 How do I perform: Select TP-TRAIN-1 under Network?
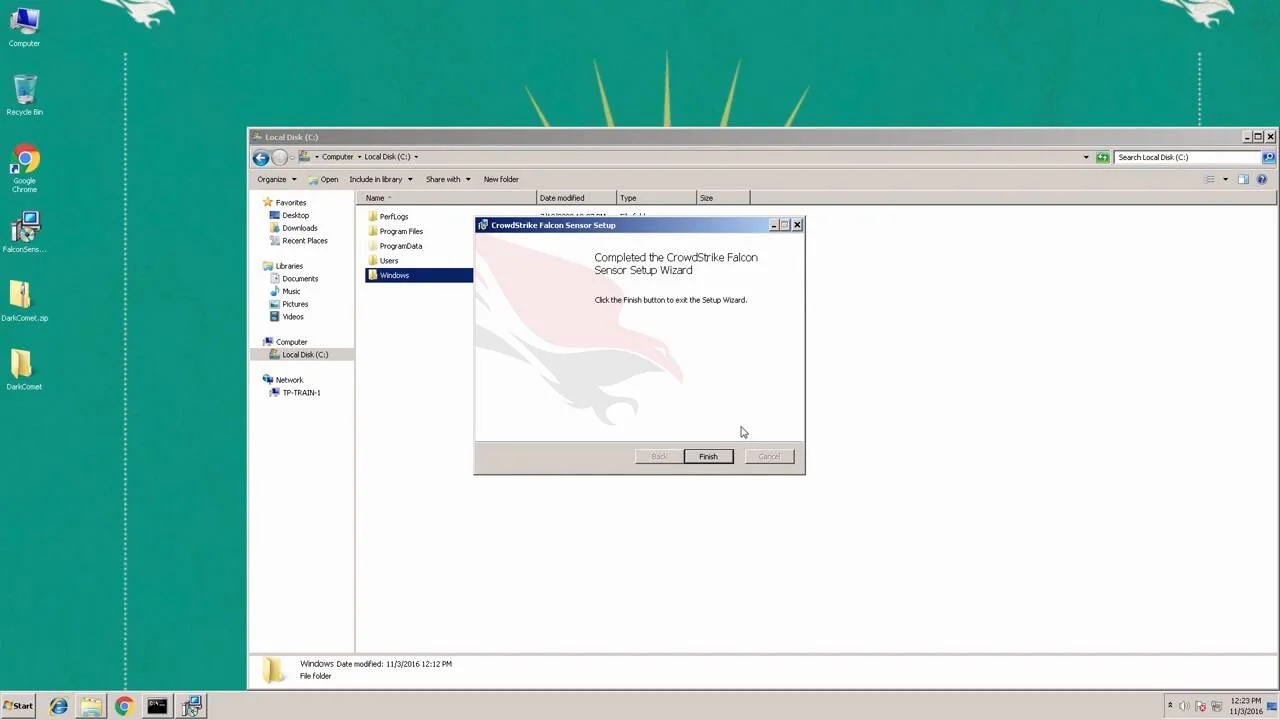[x=295, y=393]
